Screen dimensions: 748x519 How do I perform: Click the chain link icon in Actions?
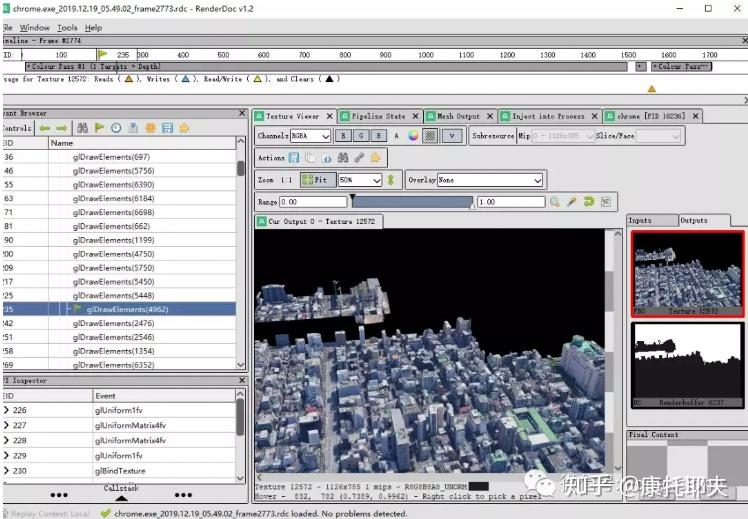tap(359, 157)
